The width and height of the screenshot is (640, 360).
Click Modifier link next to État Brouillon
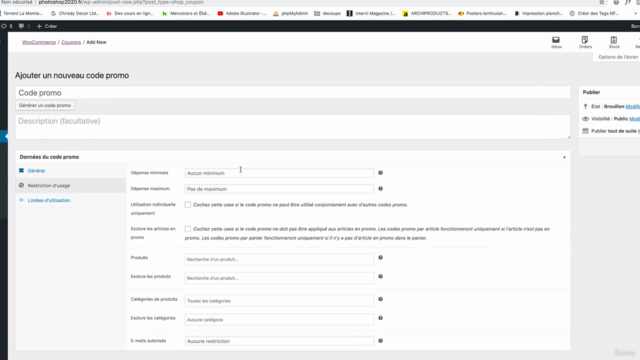633,107
